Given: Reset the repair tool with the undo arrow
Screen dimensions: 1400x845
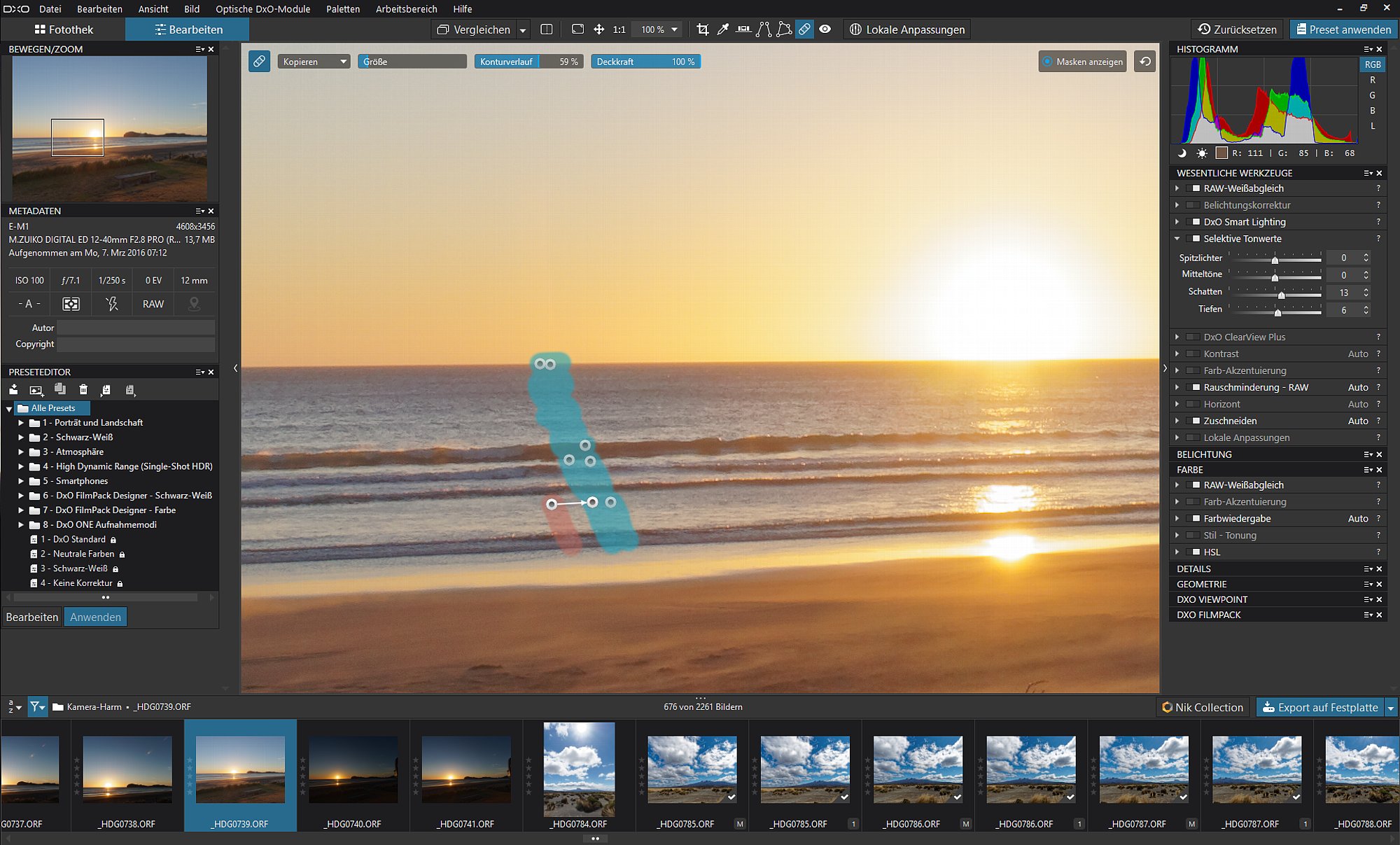Looking at the screenshot, I should click(1145, 62).
